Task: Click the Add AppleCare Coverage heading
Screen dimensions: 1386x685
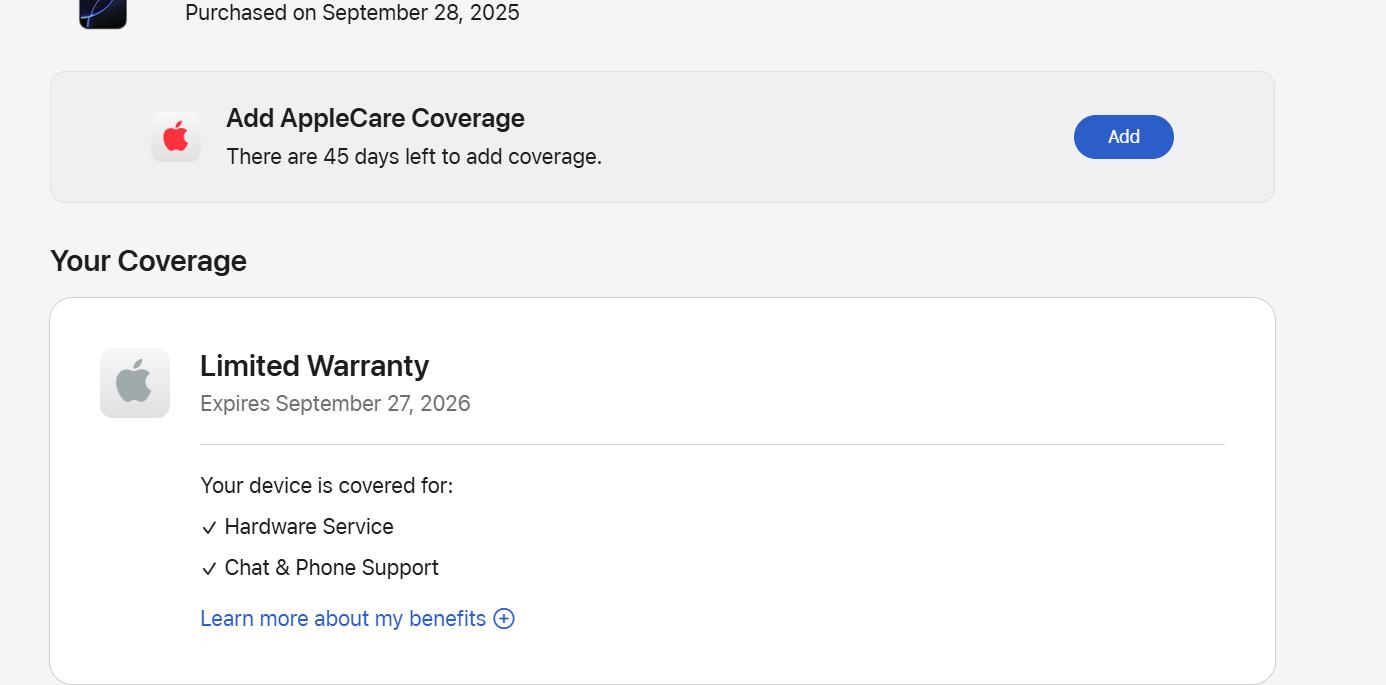Action: pos(375,118)
